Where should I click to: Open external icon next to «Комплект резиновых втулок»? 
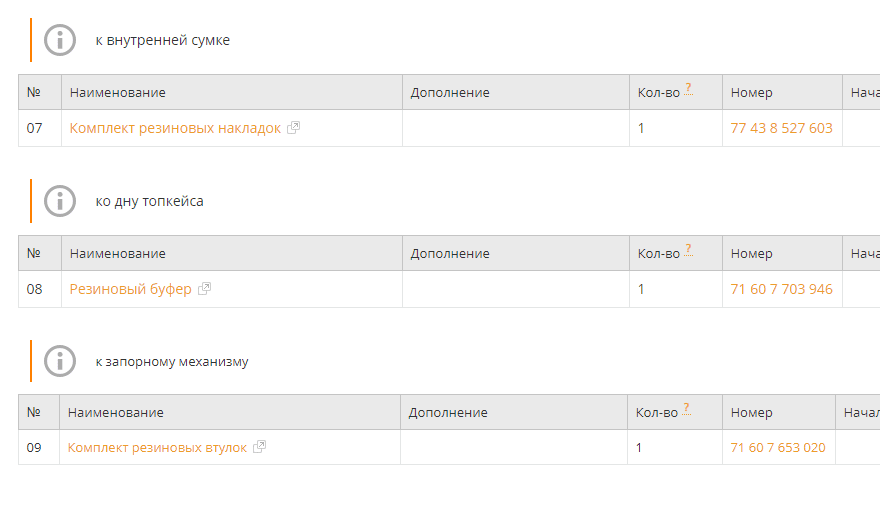(x=259, y=447)
